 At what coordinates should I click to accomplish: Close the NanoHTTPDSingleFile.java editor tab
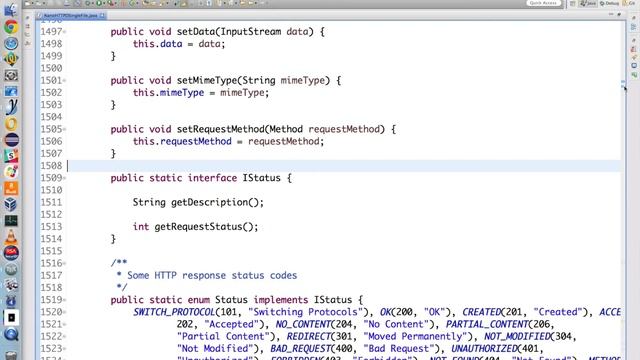(x=102, y=16)
